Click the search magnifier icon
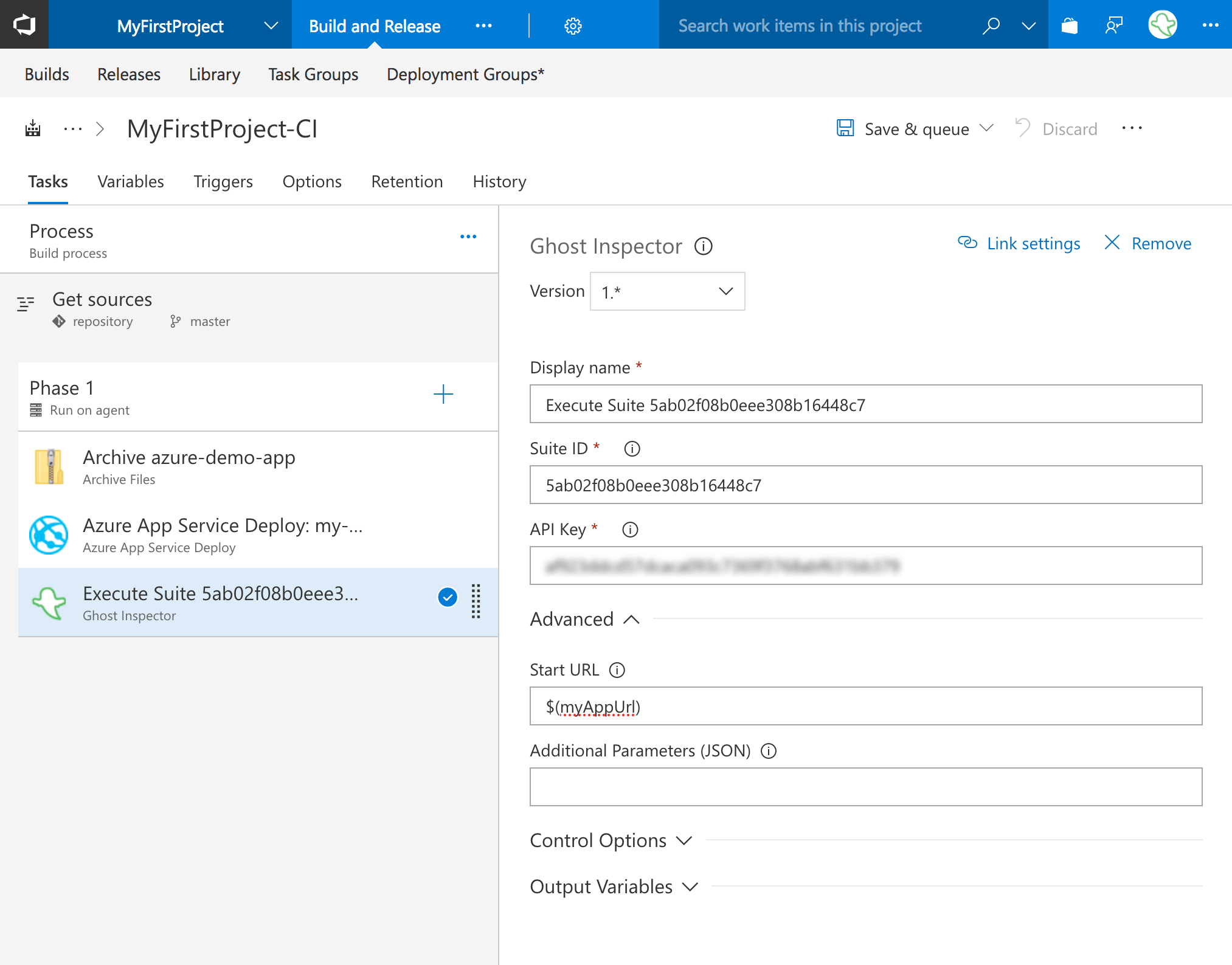Screen dimensions: 1232x965 pyautogui.click(x=991, y=26)
